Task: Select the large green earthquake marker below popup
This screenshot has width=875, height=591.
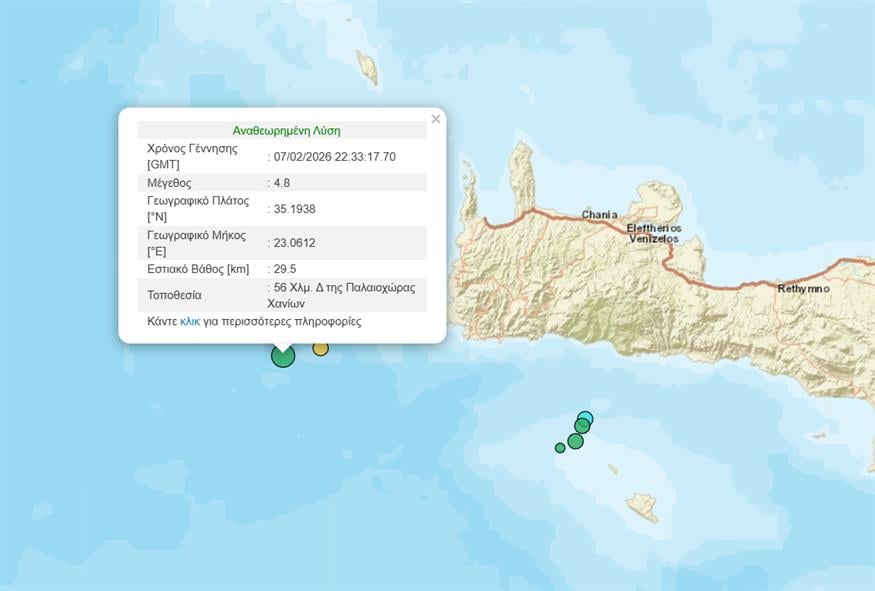Action: (283, 355)
